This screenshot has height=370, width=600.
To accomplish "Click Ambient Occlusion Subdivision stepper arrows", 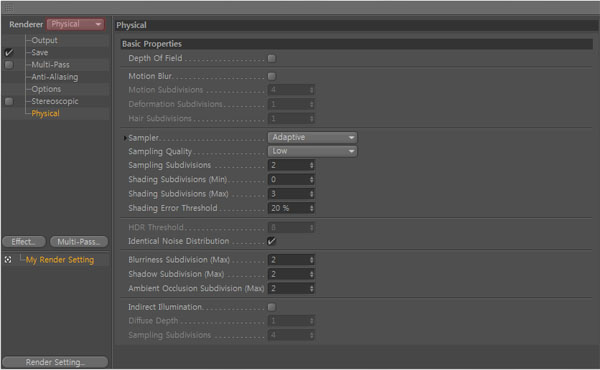I will click(311, 289).
